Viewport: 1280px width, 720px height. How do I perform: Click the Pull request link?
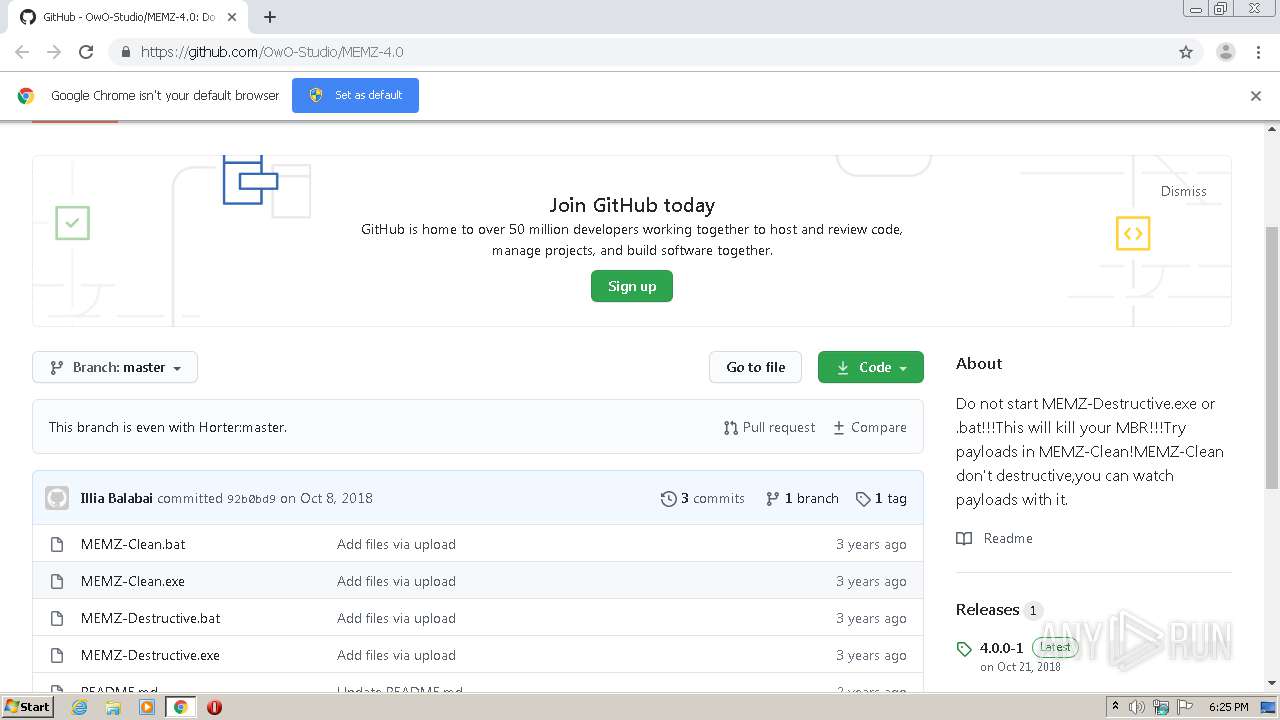pos(769,427)
